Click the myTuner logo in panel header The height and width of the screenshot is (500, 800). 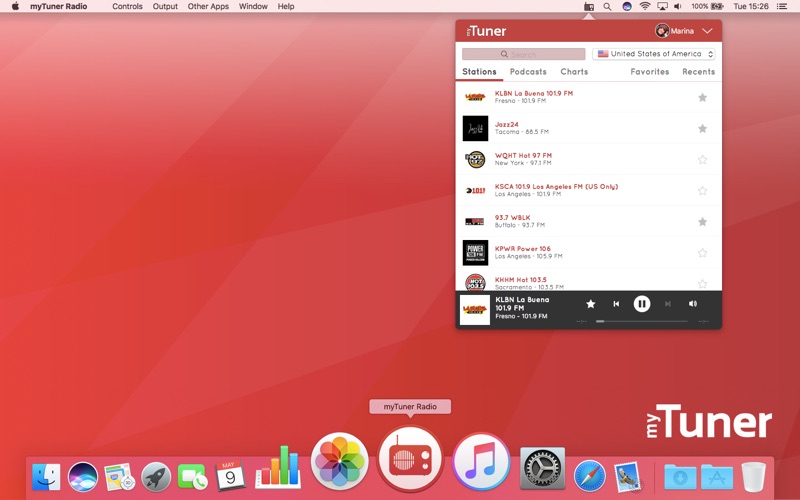click(486, 31)
